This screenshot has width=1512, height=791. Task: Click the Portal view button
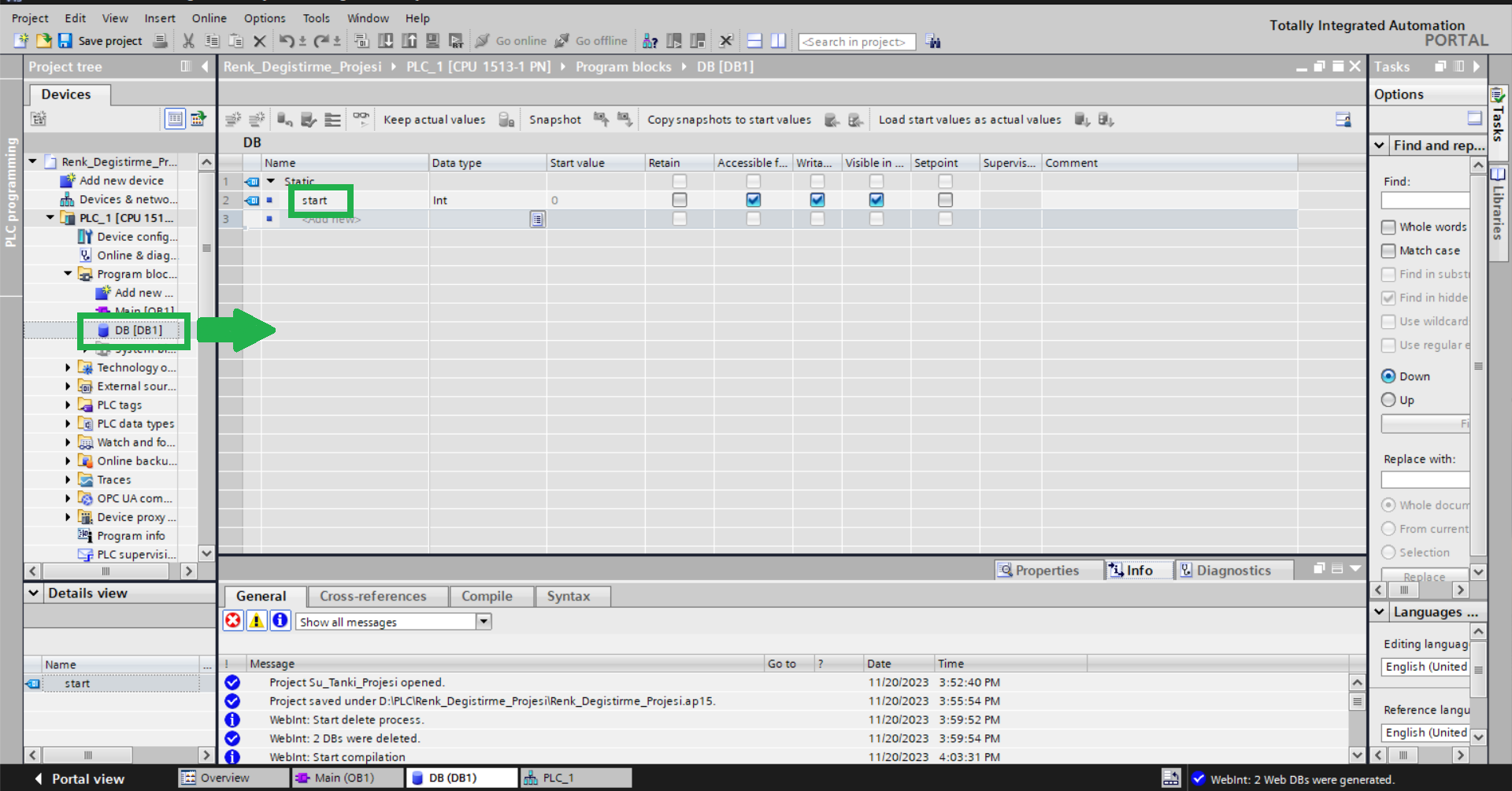pyautogui.click(x=79, y=778)
